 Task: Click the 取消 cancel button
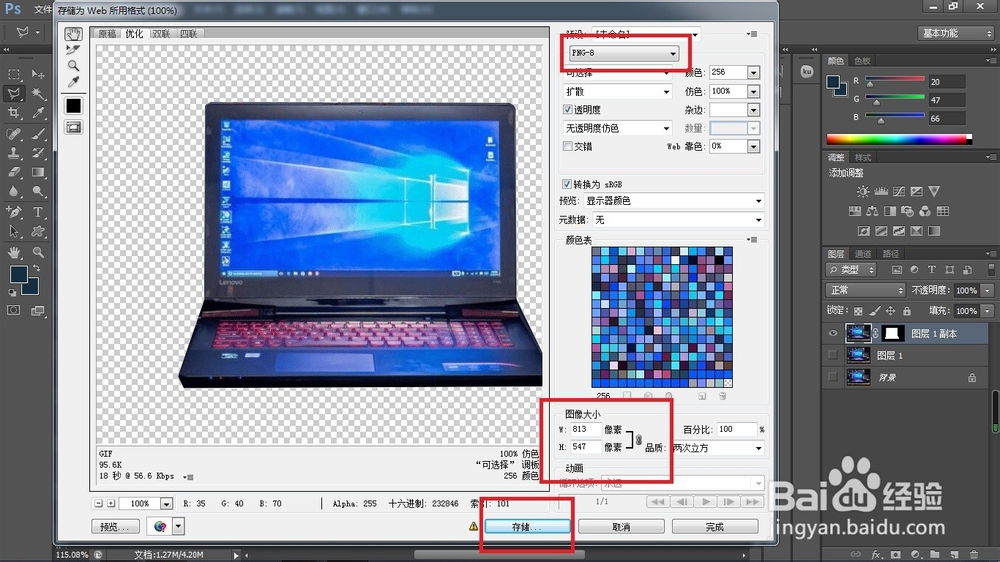tap(621, 526)
